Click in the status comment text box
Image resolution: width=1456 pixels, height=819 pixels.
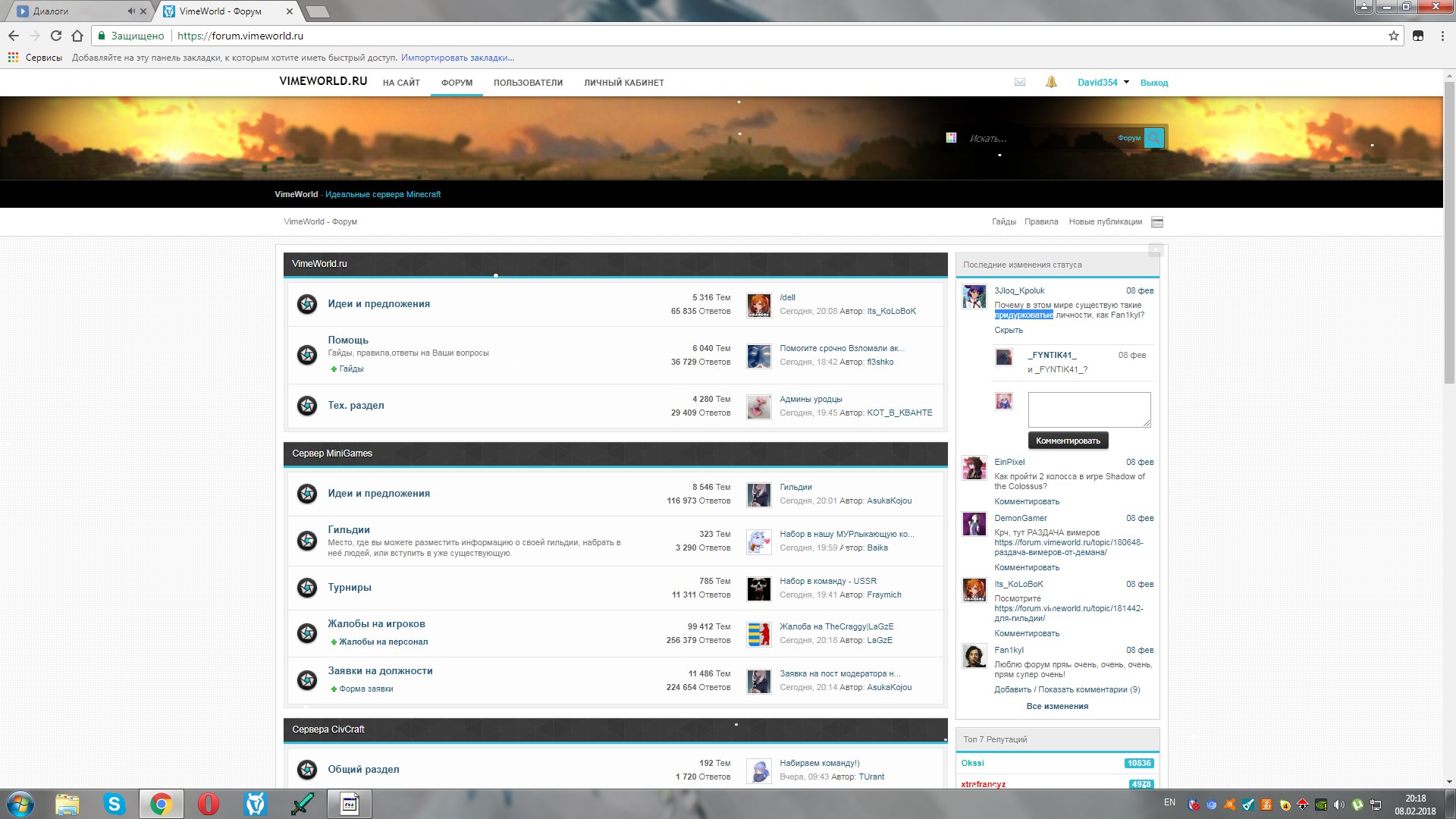[x=1089, y=409]
